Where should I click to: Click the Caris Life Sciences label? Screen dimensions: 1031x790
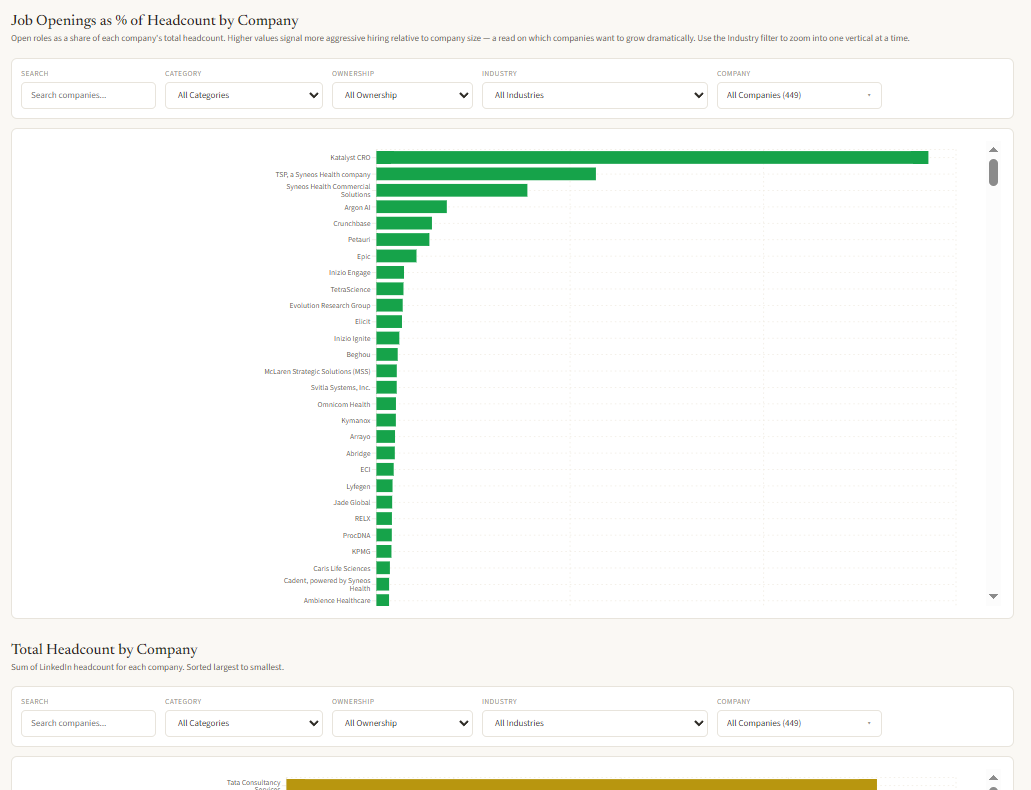pyautogui.click(x=342, y=568)
